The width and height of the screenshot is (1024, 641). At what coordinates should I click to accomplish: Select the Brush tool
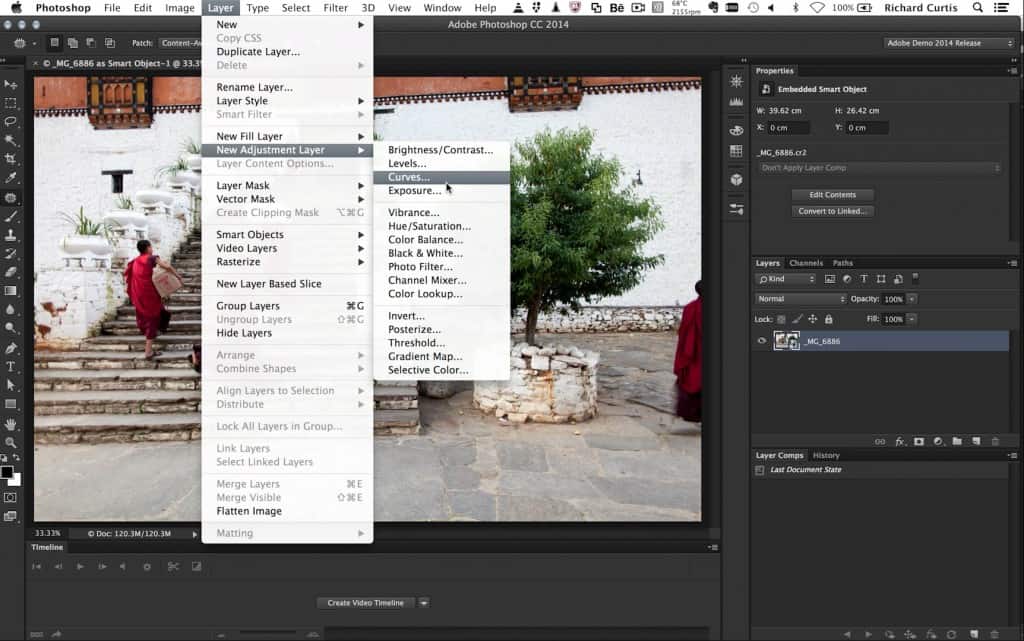10,216
